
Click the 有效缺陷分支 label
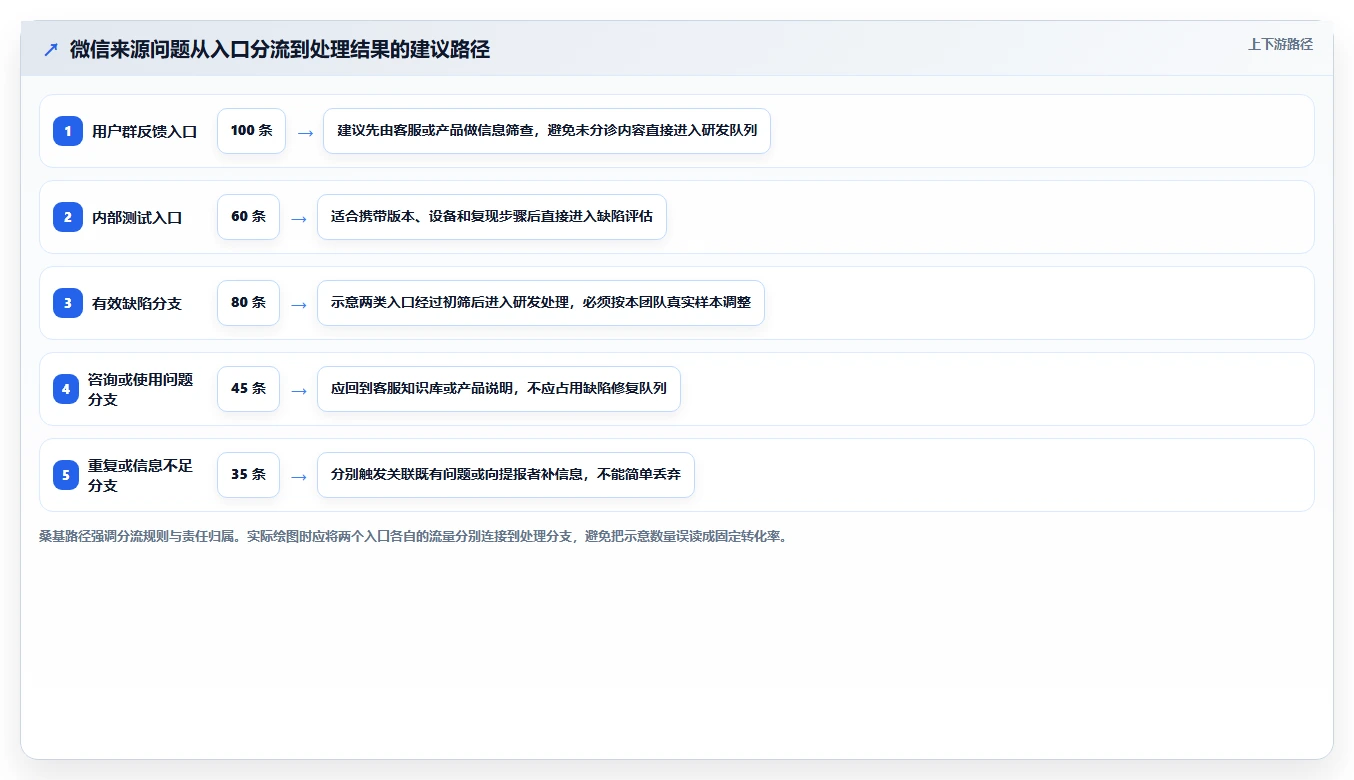pos(137,303)
